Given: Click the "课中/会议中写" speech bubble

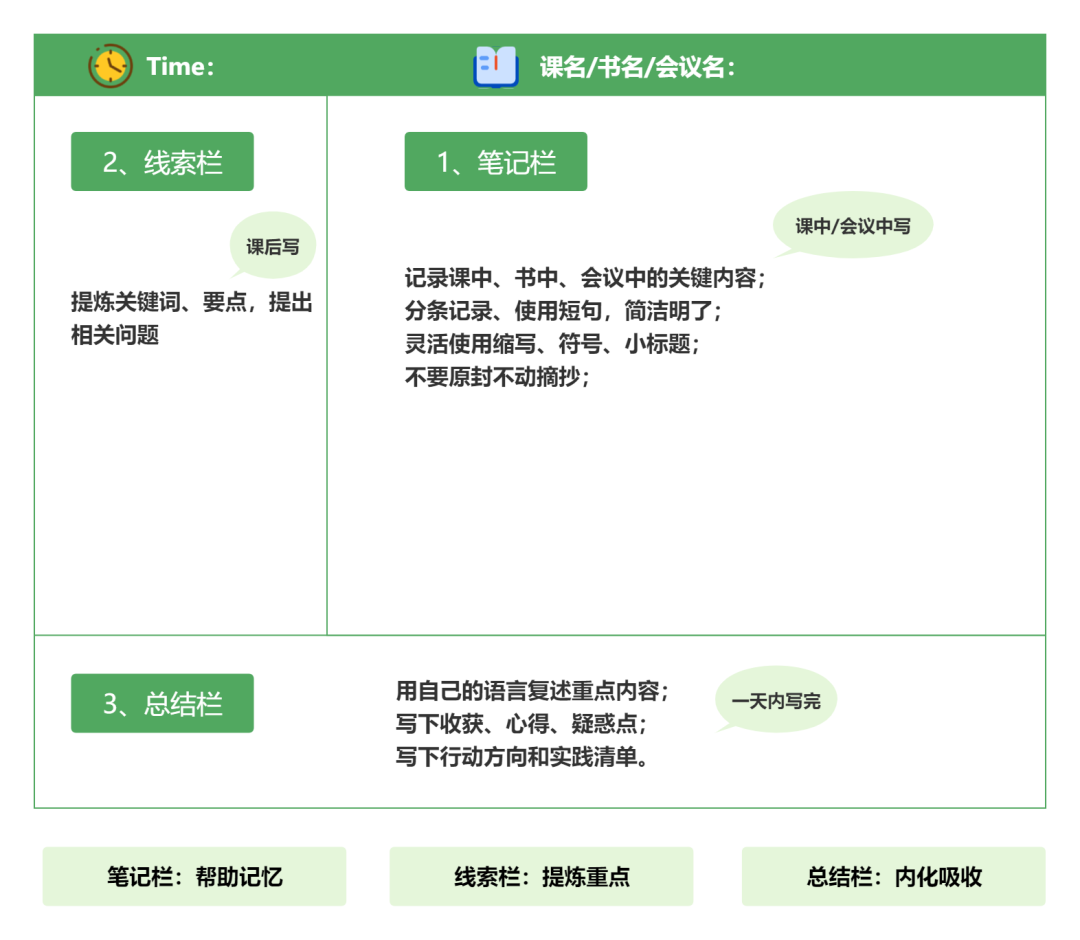Looking at the screenshot, I should point(853,226).
